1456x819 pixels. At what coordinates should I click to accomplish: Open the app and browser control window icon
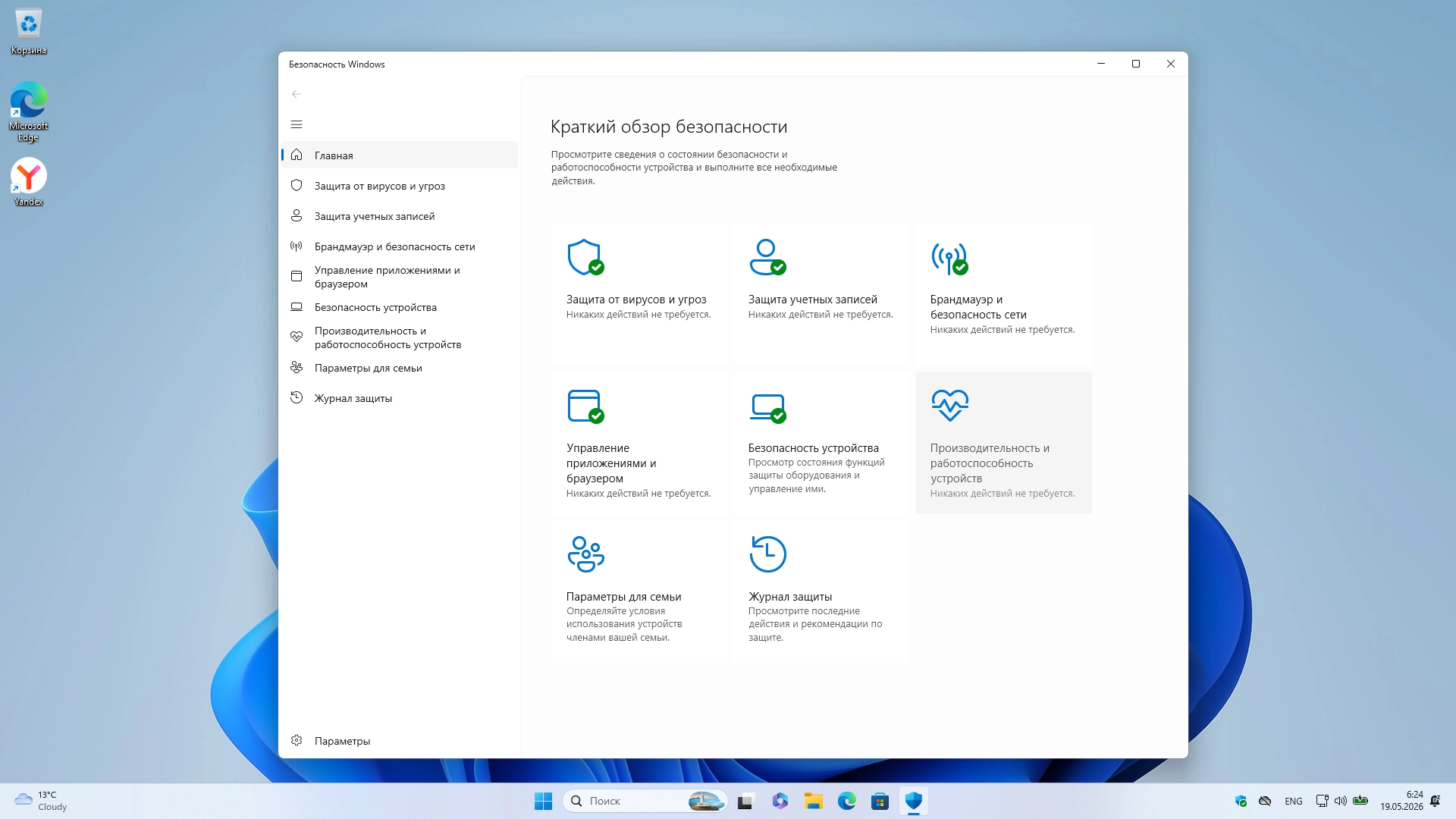pos(585,406)
